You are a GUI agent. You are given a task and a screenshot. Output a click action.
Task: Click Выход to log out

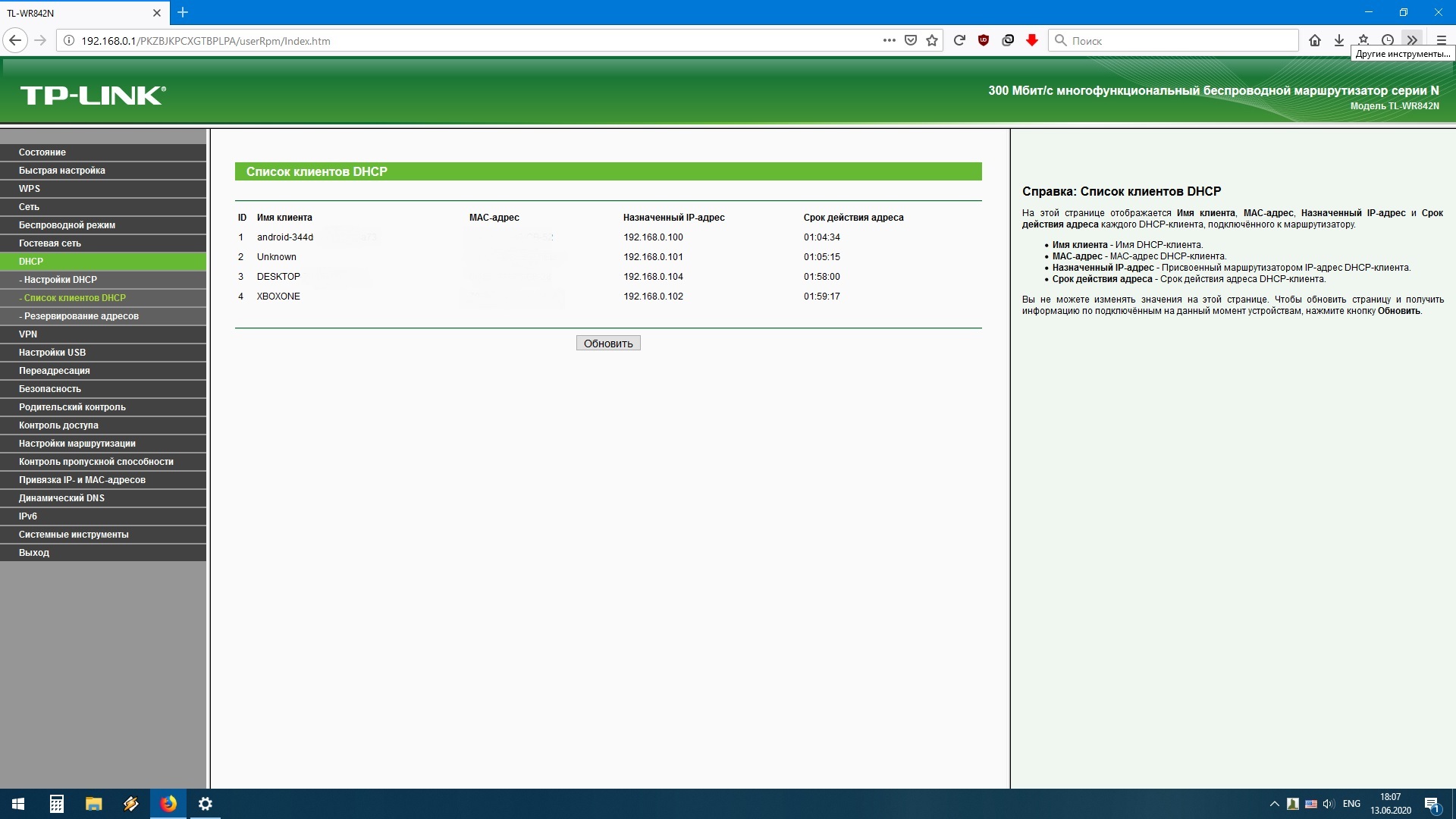[34, 552]
